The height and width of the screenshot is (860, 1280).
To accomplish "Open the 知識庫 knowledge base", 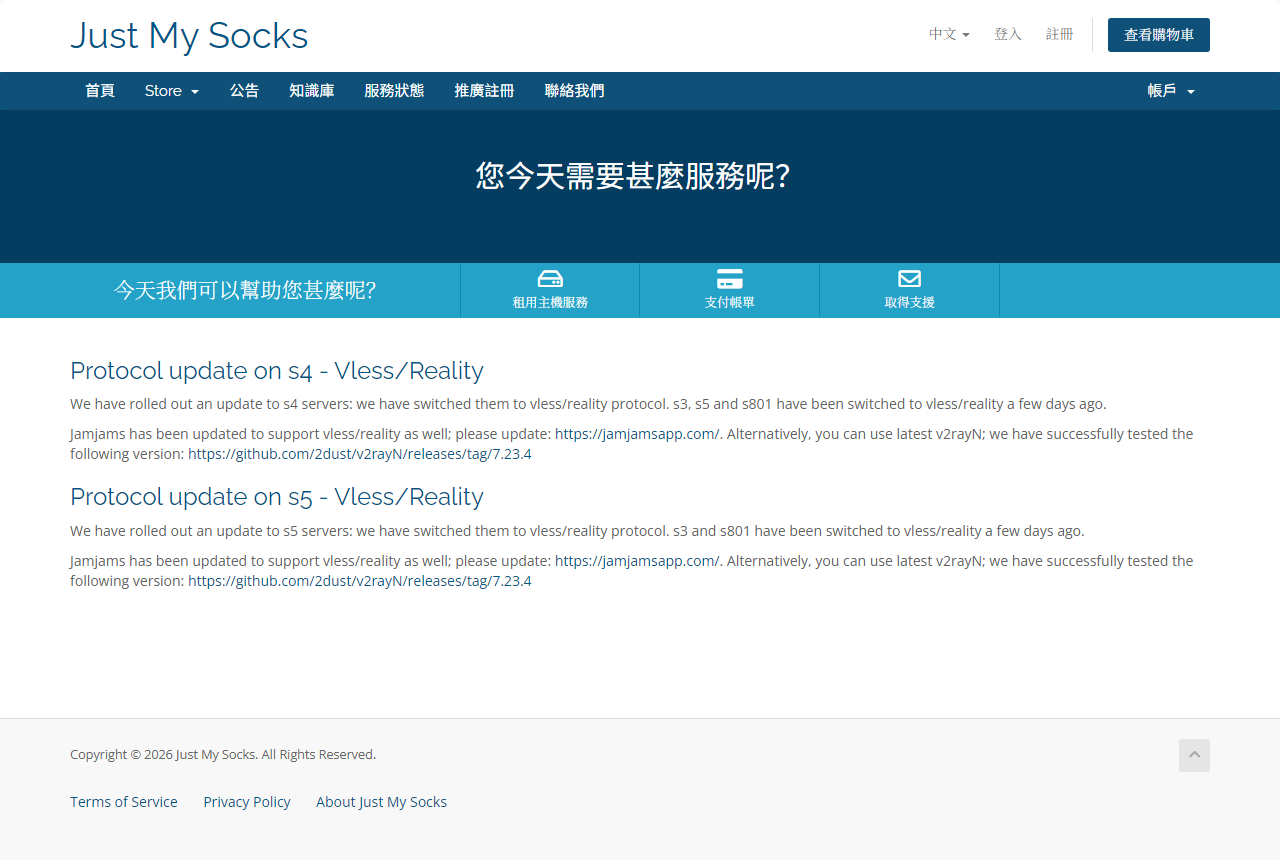I will click(312, 91).
